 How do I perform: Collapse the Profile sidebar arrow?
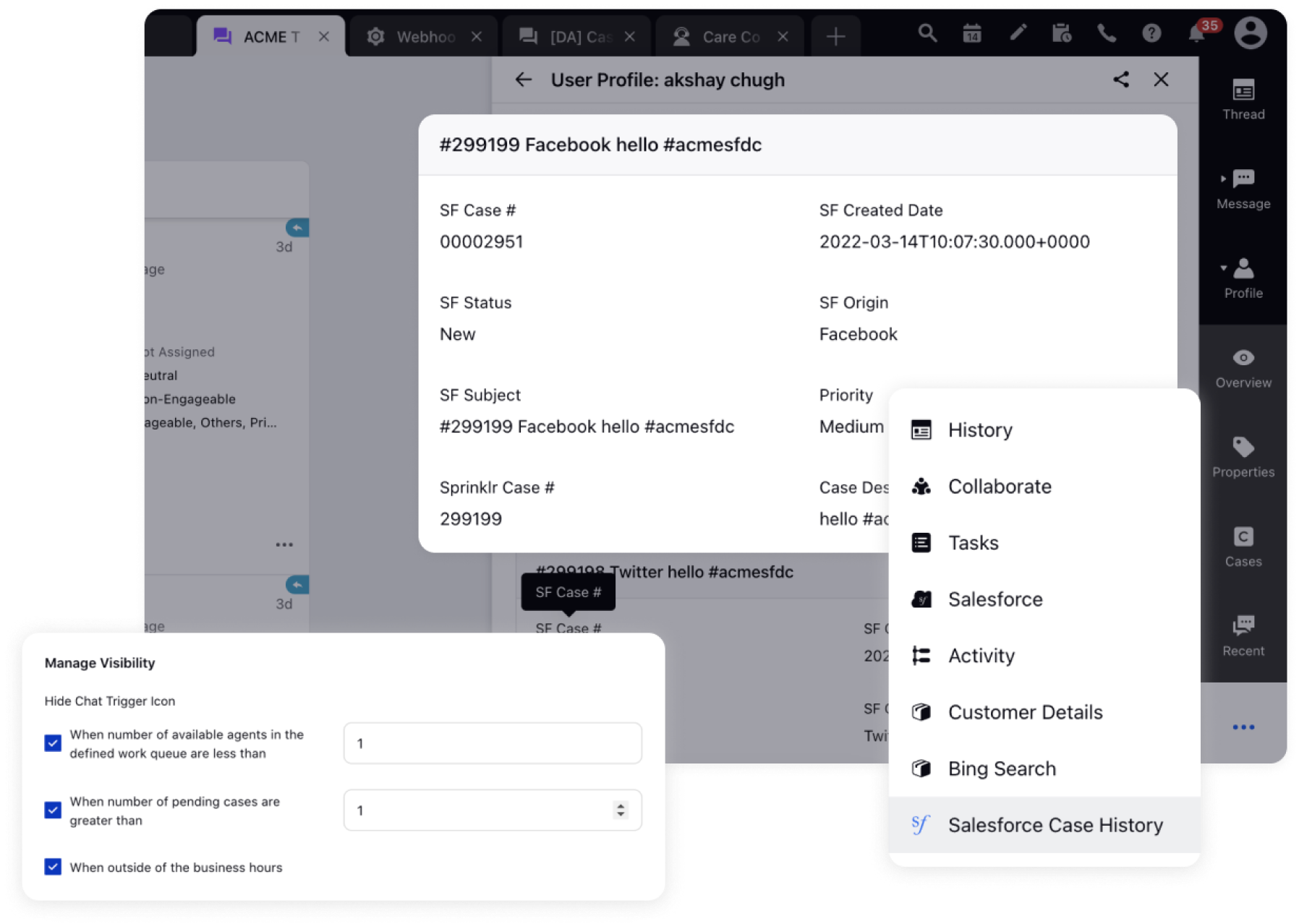(1223, 268)
